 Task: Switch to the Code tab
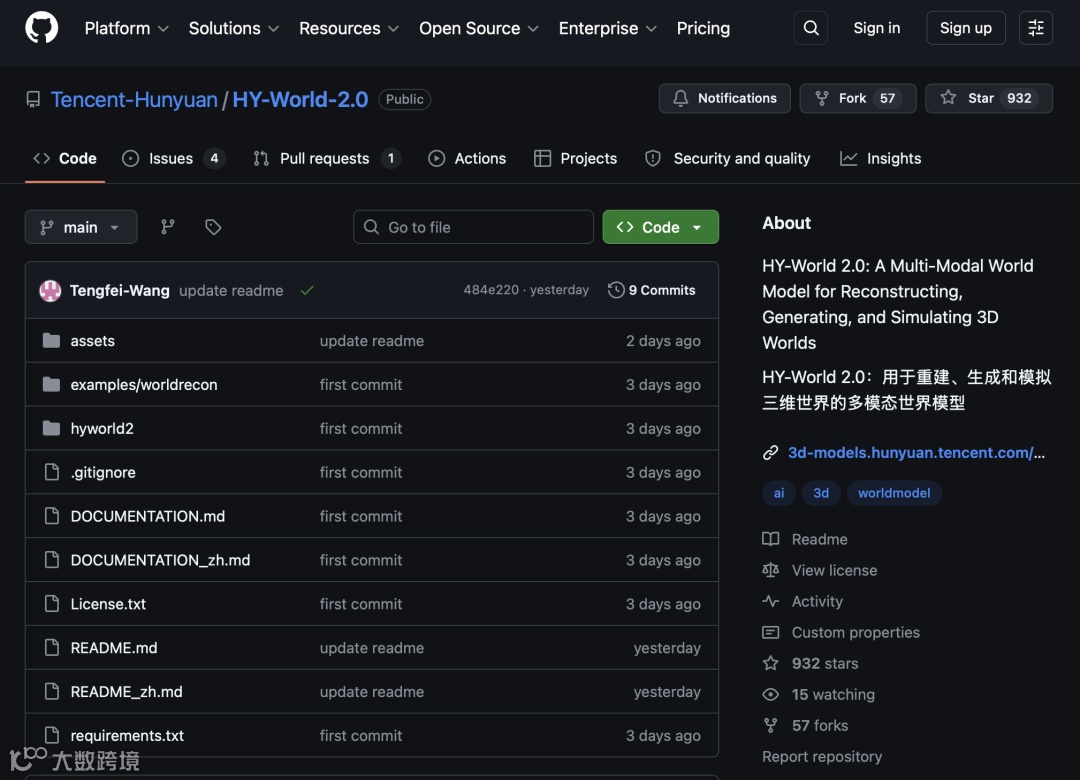65,158
